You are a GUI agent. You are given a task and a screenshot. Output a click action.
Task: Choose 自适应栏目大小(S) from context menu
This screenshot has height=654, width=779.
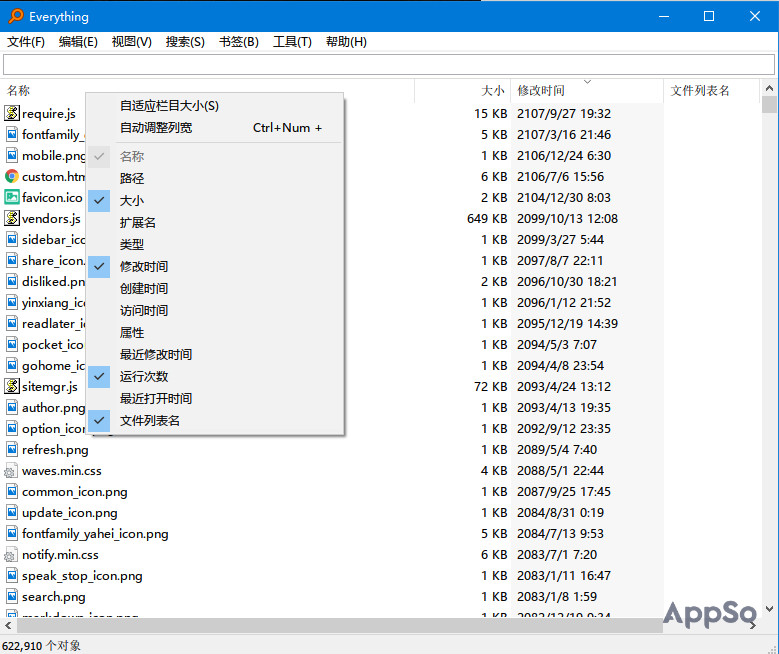169,106
